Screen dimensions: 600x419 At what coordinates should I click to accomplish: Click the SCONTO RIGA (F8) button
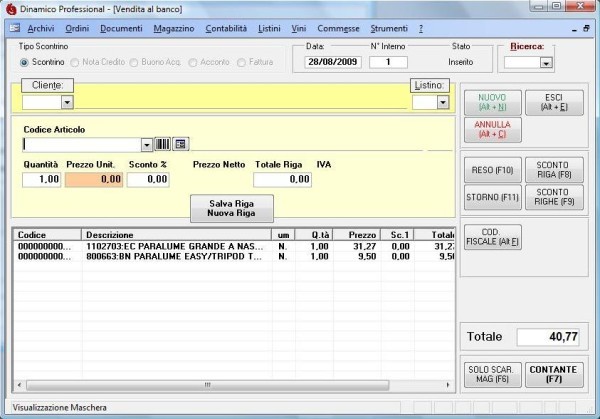(x=554, y=170)
